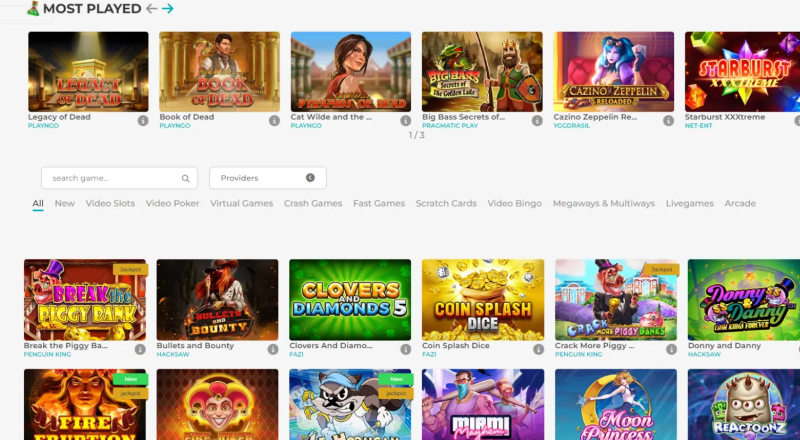Viewport: 800px width, 440px height.
Task: Switch to Livegames tab
Action: coord(690,203)
